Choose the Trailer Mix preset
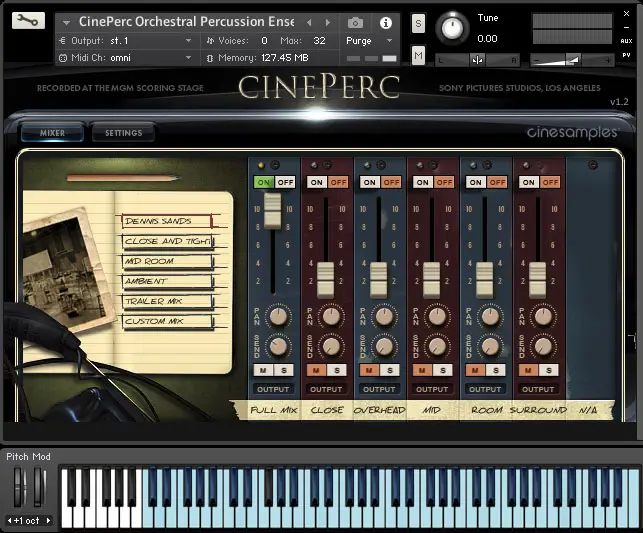 coord(167,301)
